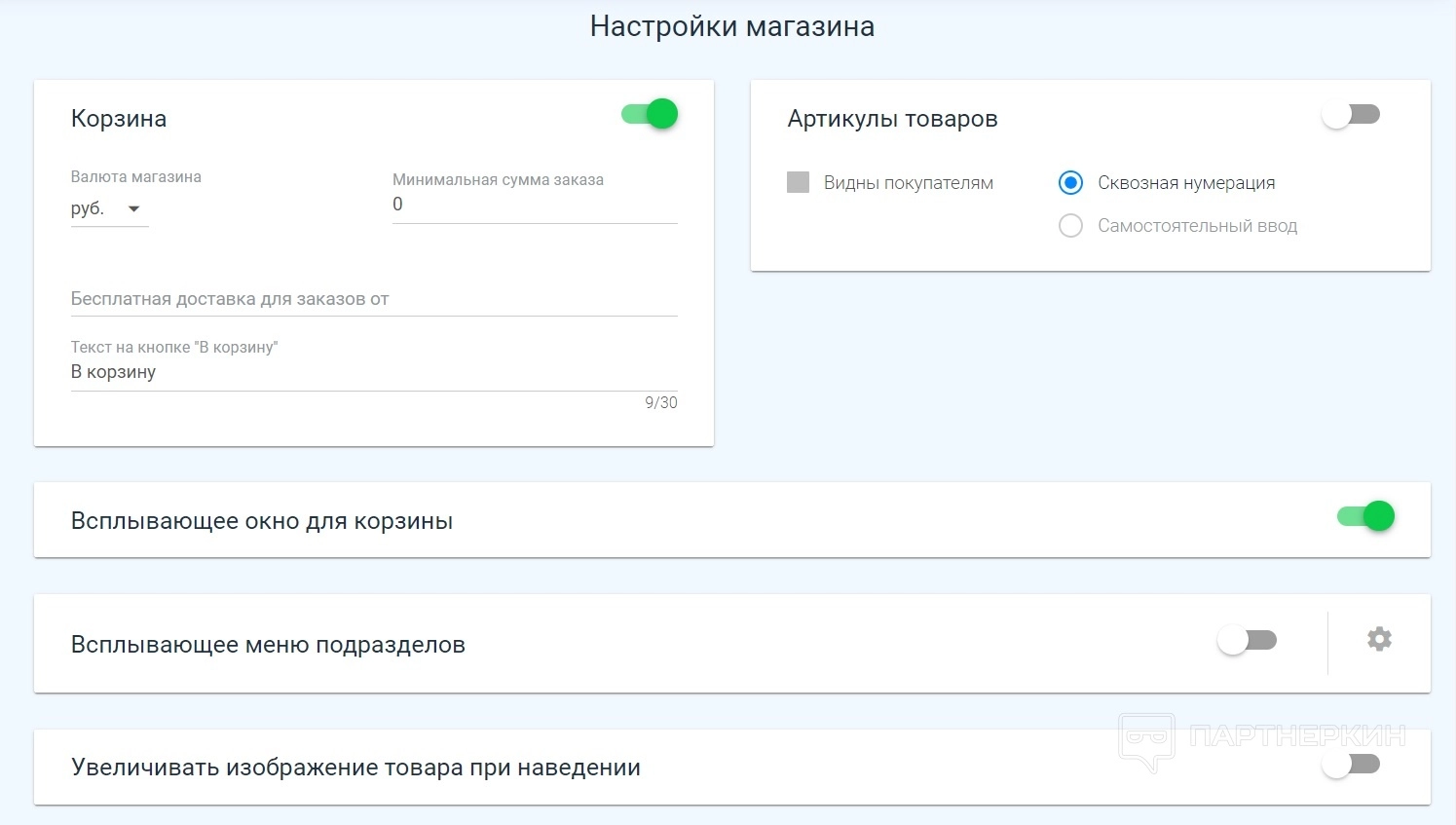
Task: Click the Партнеркин watermark logo
Action: pyautogui.click(x=1262, y=739)
